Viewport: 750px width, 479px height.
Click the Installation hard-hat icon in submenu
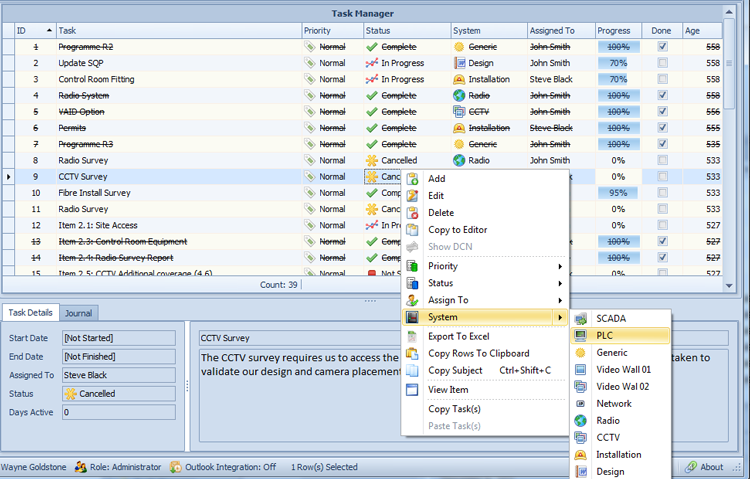[581, 455]
